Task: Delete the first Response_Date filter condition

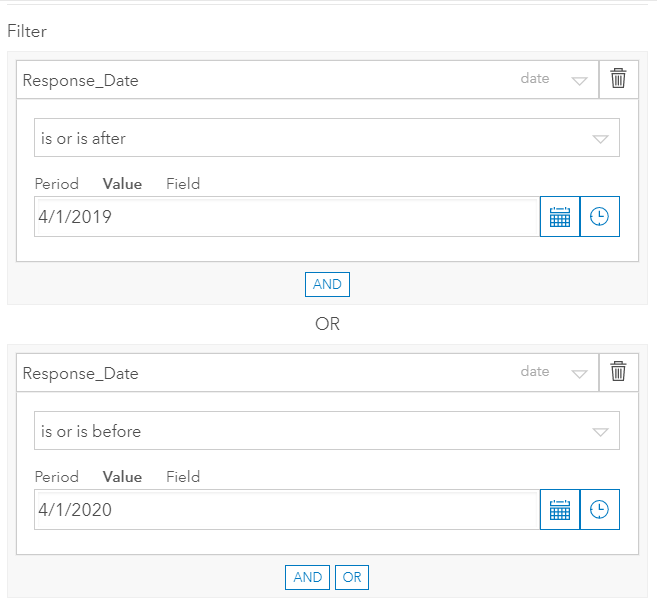Action: (618, 80)
